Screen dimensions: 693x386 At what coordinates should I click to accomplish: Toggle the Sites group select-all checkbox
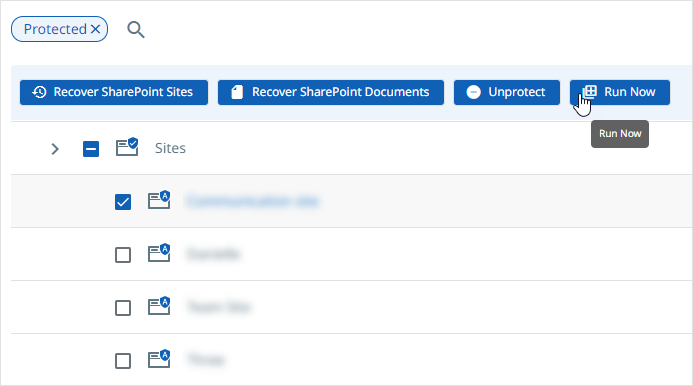click(91, 149)
